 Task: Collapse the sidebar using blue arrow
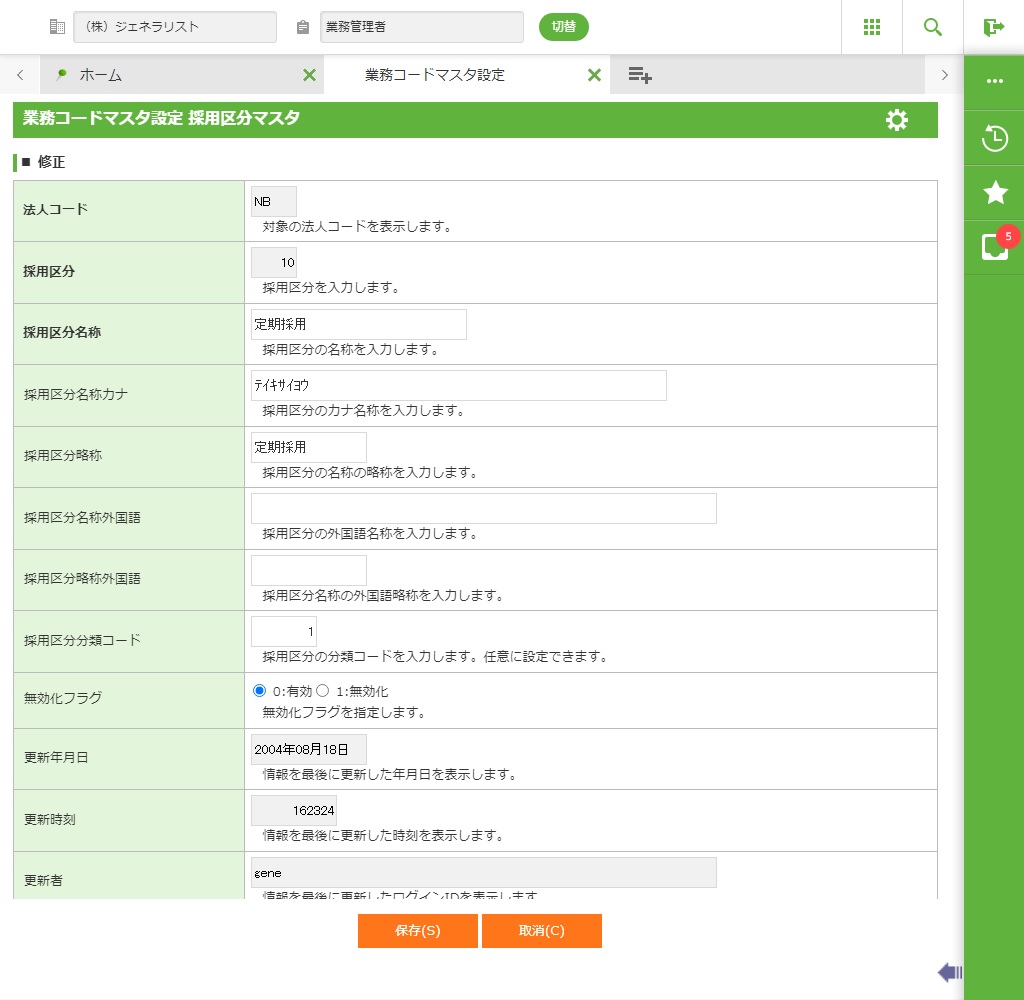tap(949, 972)
